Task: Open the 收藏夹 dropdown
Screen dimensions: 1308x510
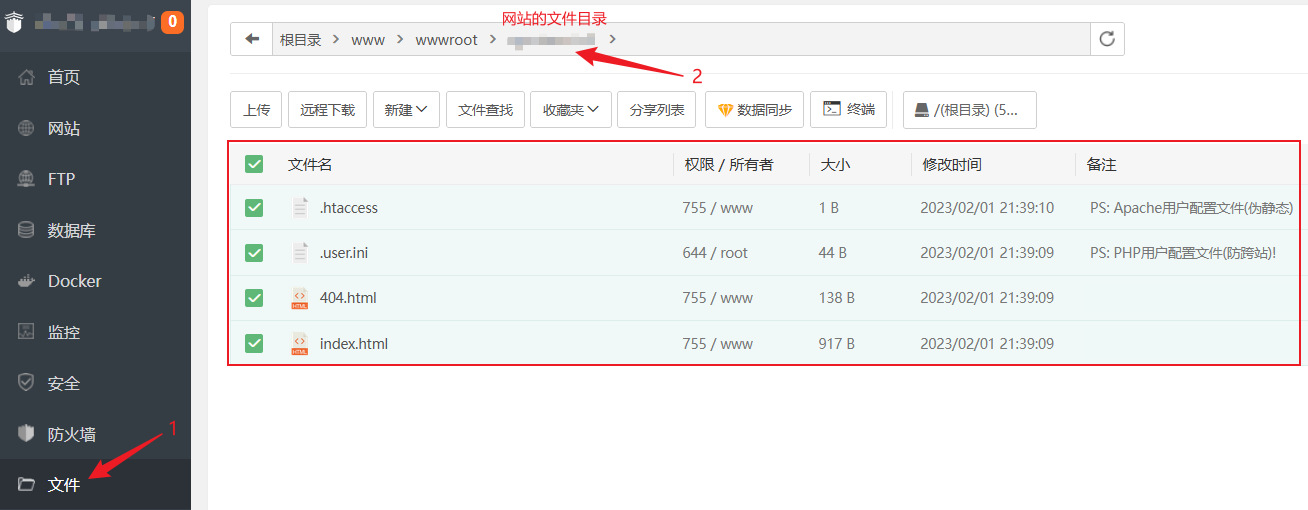Action: coord(571,110)
